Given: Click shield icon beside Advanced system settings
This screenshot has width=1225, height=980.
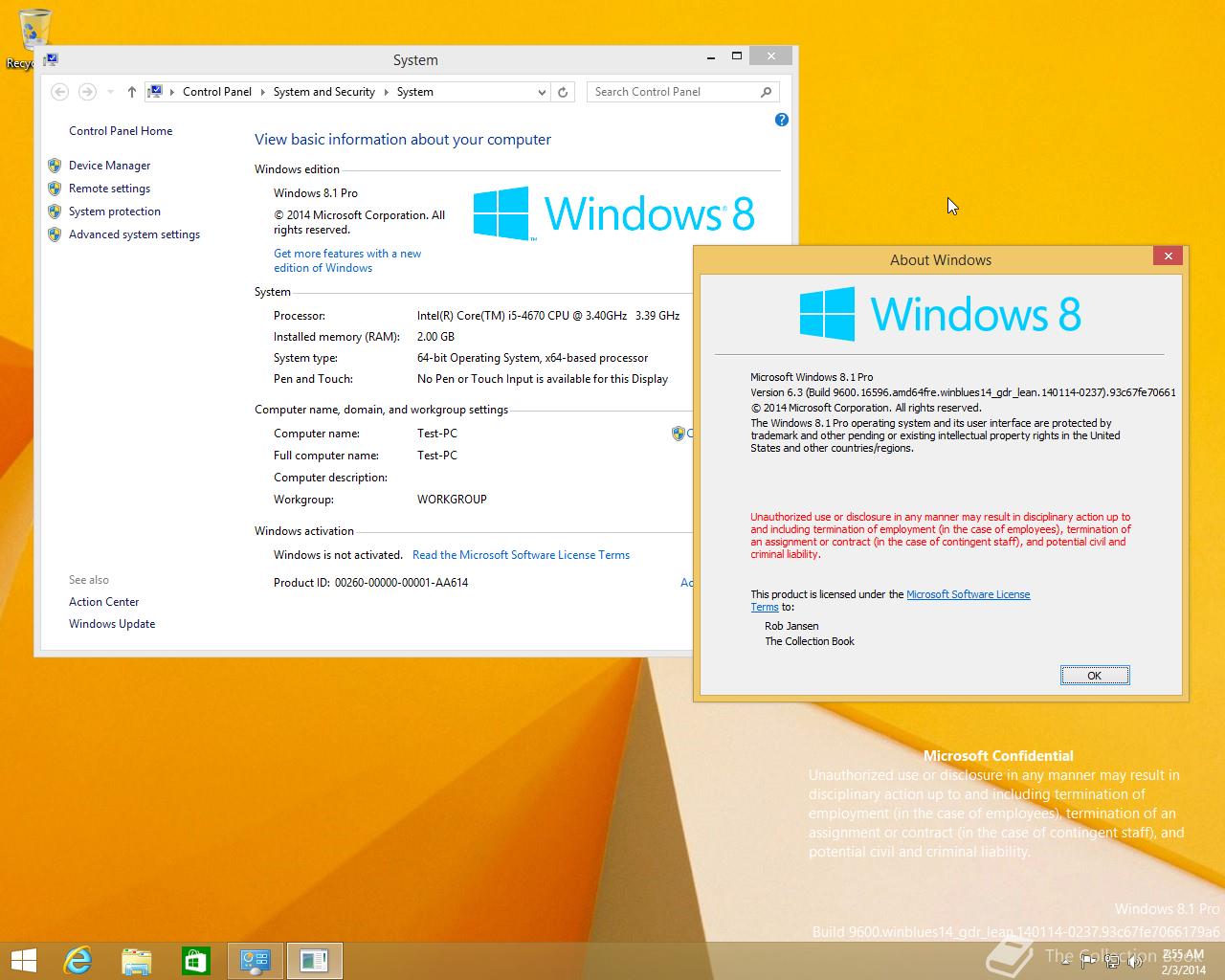Looking at the screenshot, I should (55, 234).
